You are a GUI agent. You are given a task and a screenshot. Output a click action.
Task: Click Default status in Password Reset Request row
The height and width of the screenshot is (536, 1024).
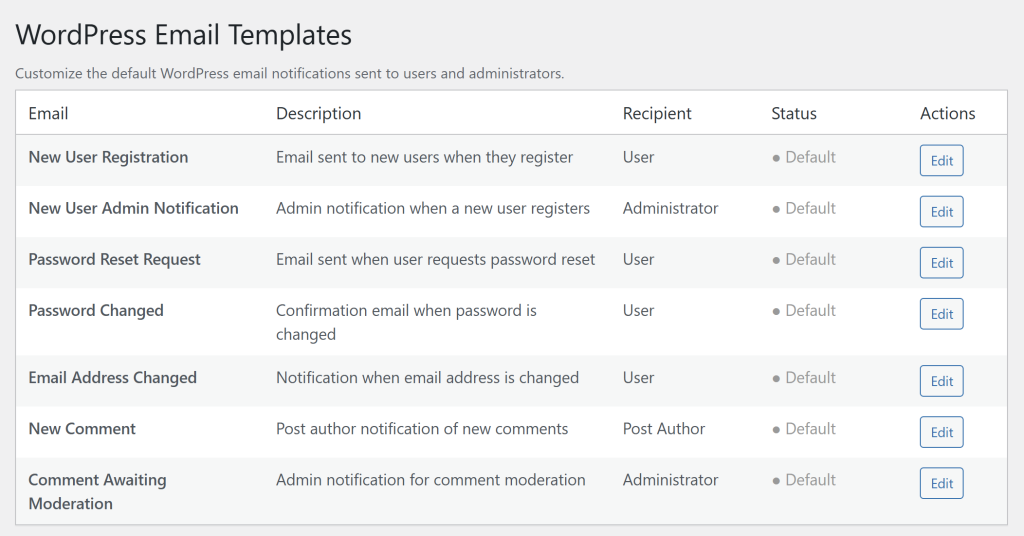click(x=804, y=259)
